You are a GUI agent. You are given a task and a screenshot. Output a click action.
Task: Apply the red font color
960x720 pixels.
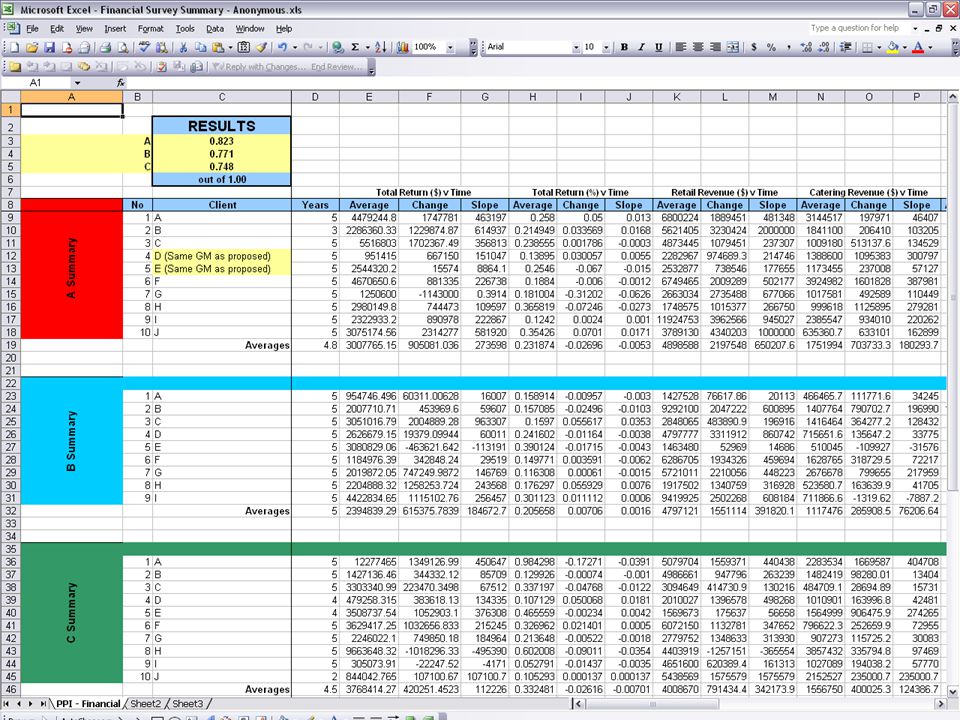click(918, 47)
